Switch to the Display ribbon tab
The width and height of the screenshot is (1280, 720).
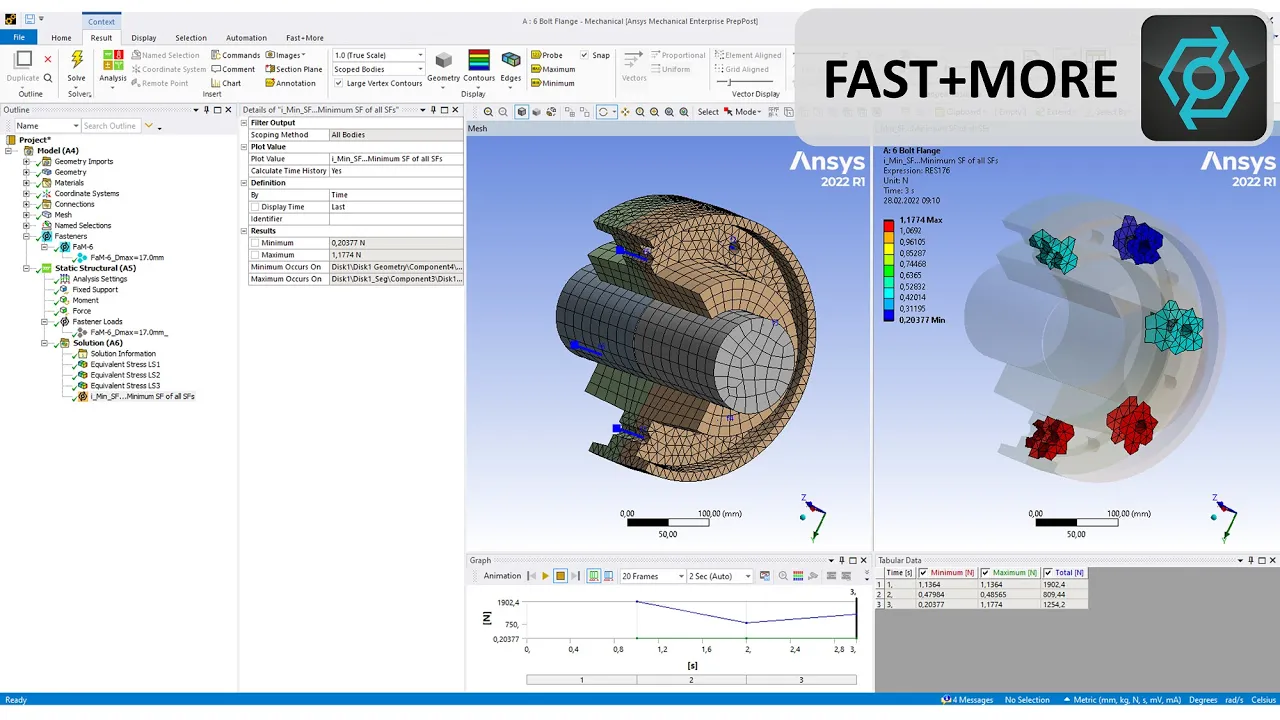pyautogui.click(x=144, y=38)
